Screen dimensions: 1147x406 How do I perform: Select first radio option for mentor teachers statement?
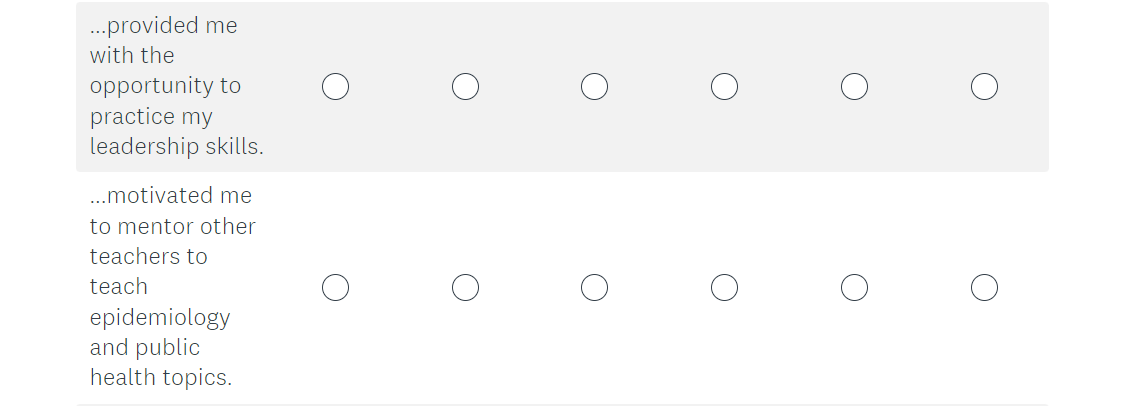click(335, 288)
